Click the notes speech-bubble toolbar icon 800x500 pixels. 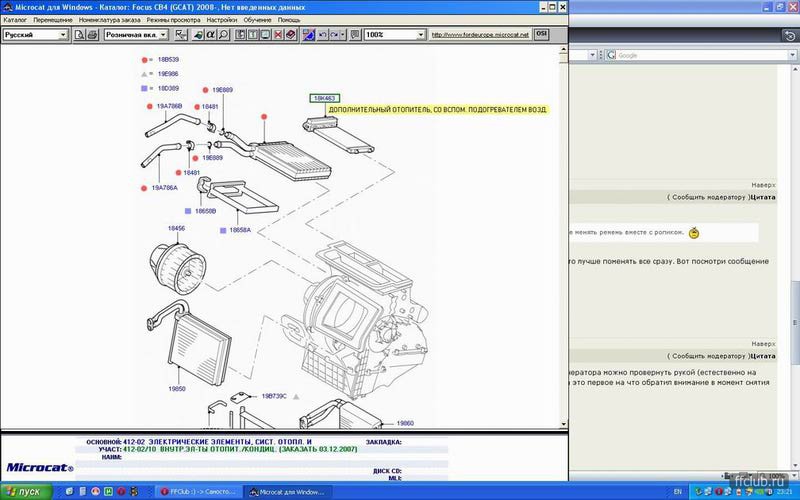coord(356,35)
